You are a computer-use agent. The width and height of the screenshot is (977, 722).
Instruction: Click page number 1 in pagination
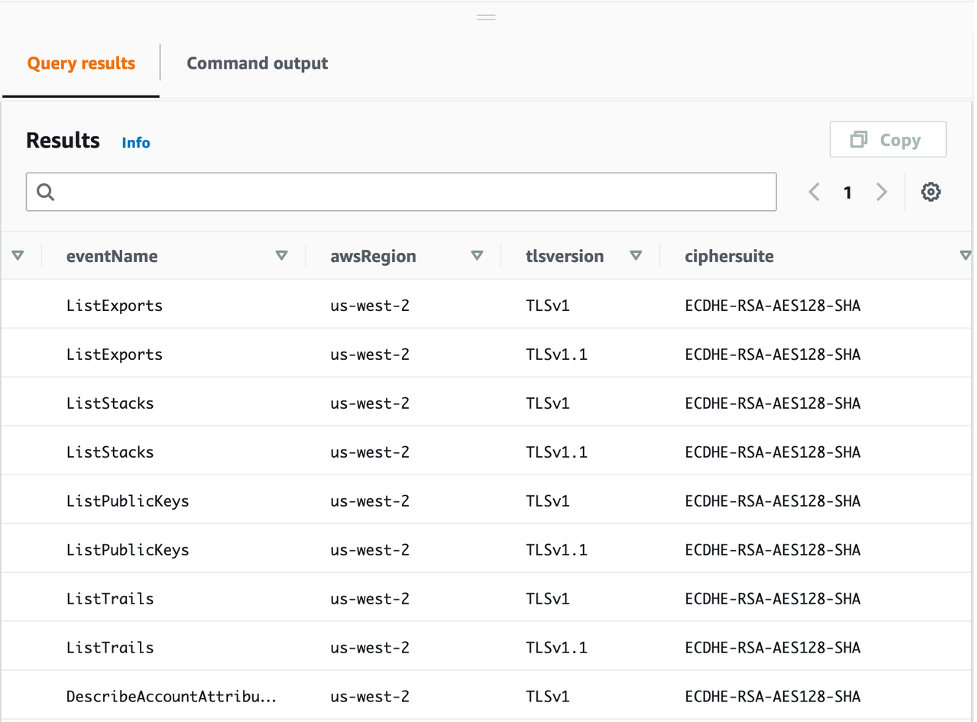(847, 192)
